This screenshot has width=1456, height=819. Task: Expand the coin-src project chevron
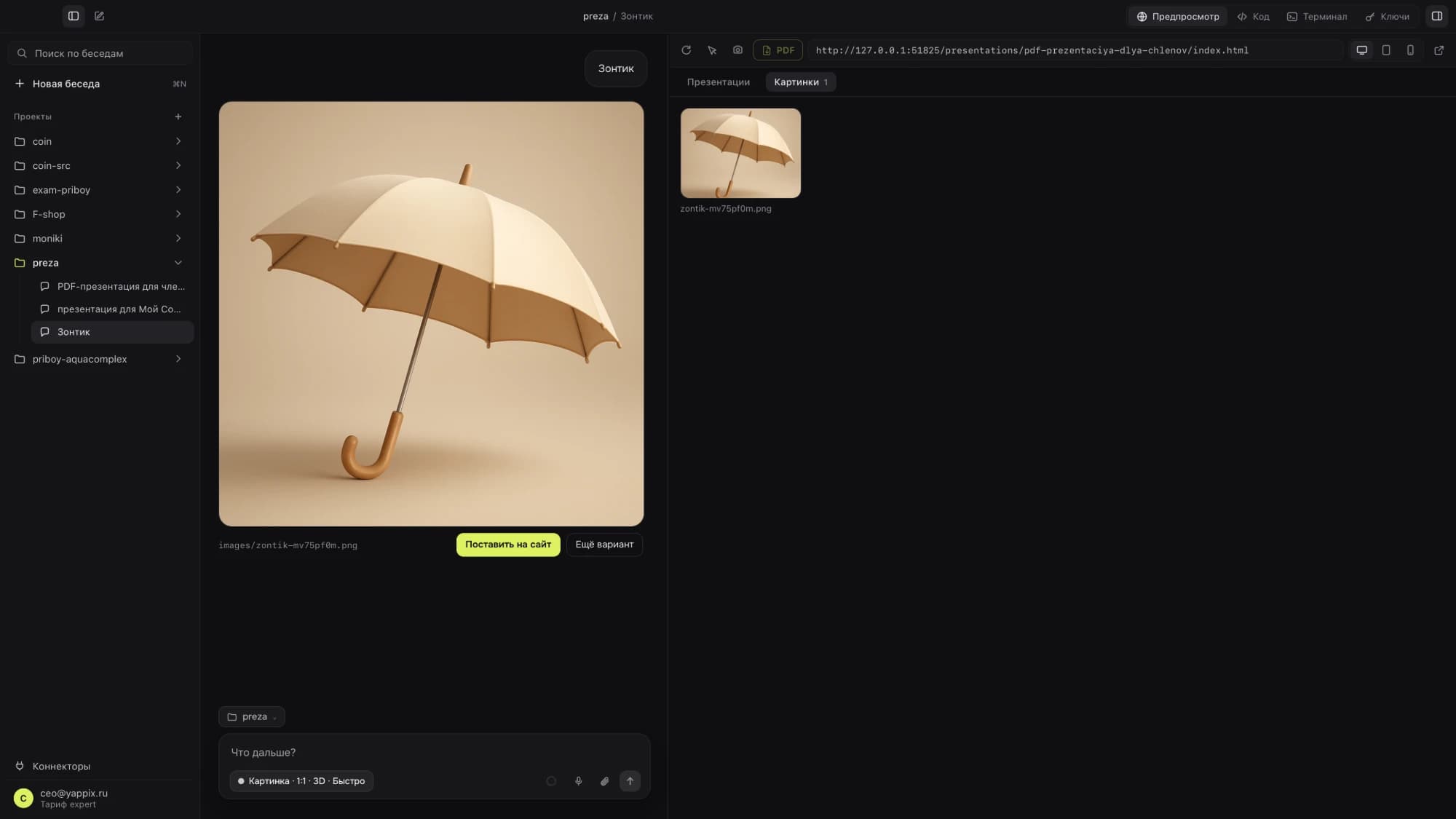(178, 165)
